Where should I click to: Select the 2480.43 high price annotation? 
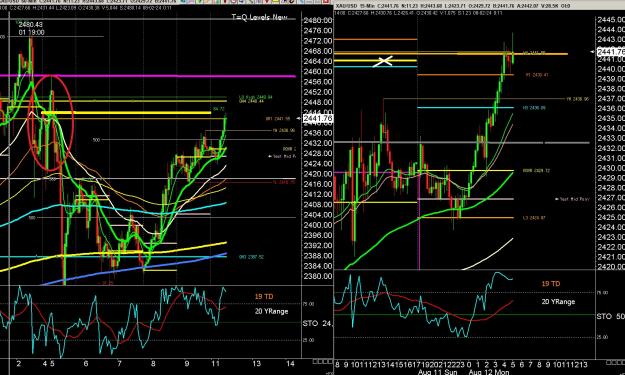click(x=31, y=25)
